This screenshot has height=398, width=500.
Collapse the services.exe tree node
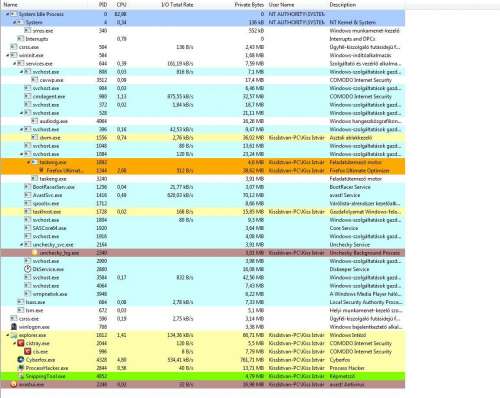tap(15, 63)
